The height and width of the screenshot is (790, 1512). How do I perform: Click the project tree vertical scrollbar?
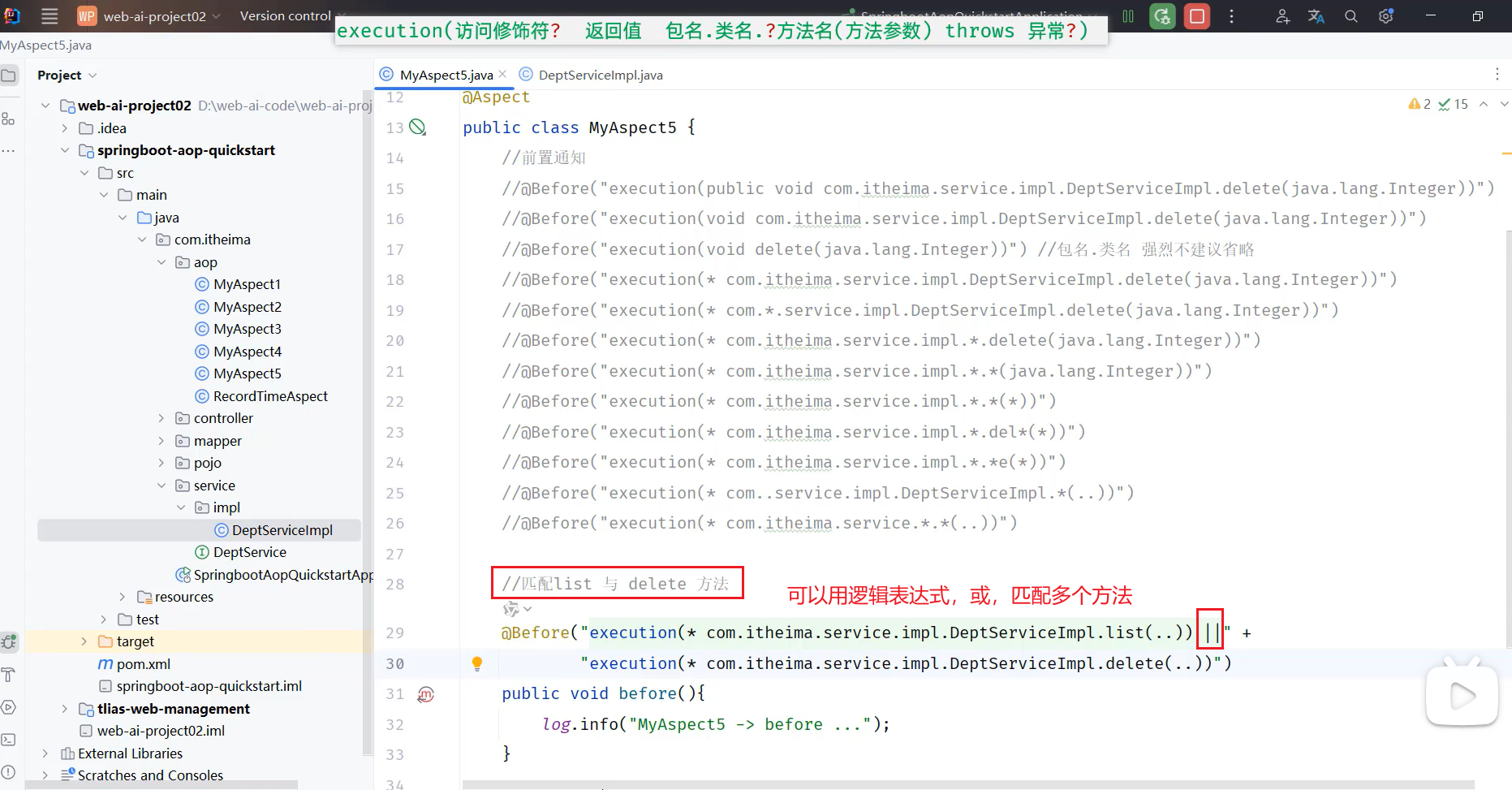[368, 422]
